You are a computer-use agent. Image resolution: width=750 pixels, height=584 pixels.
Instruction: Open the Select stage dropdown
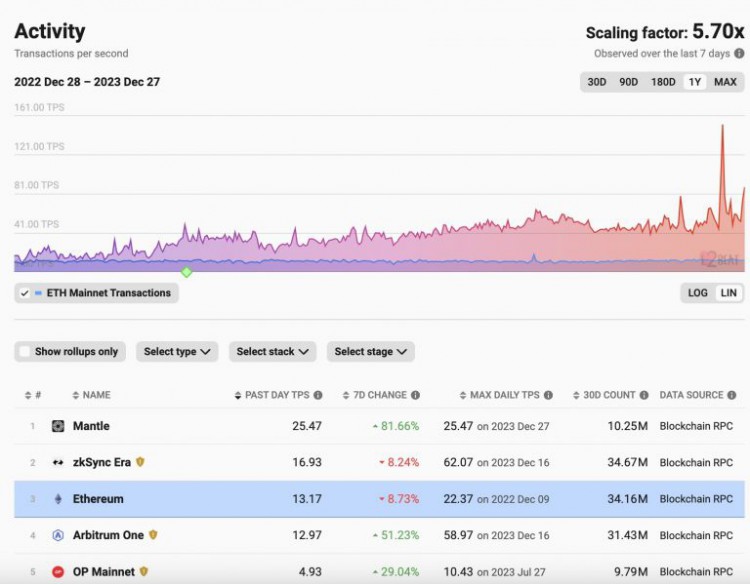pyautogui.click(x=371, y=352)
